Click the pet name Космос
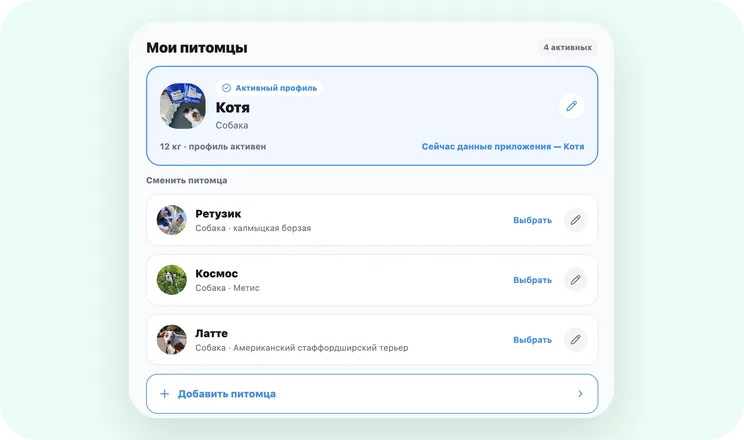The height and width of the screenshot is (440, 744). [x=216, y=274]
